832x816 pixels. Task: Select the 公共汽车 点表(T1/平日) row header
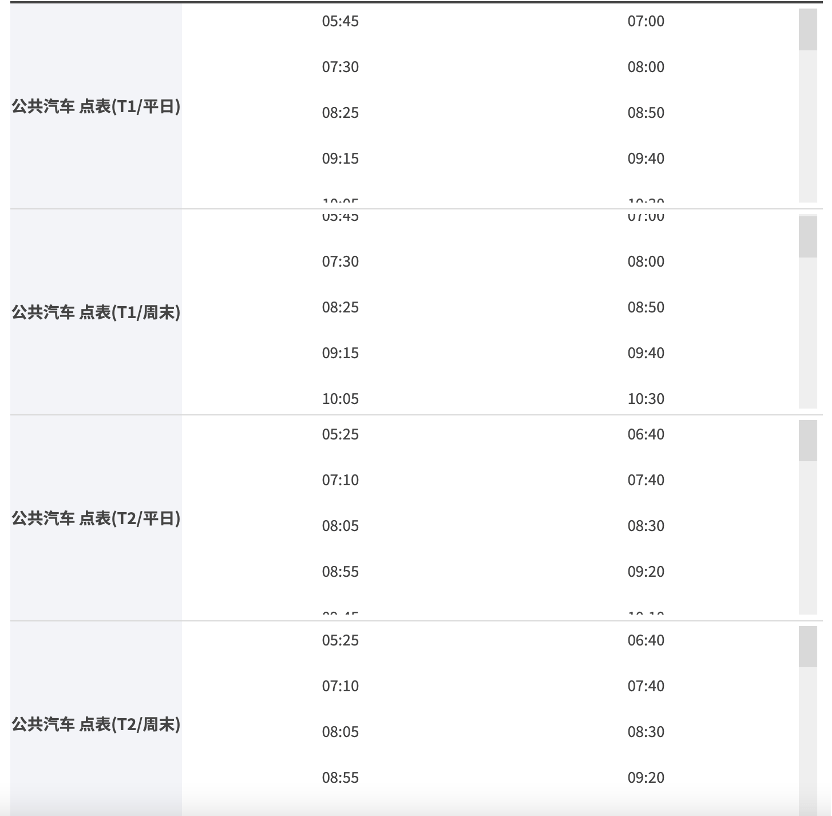click(x=96, y=106)
